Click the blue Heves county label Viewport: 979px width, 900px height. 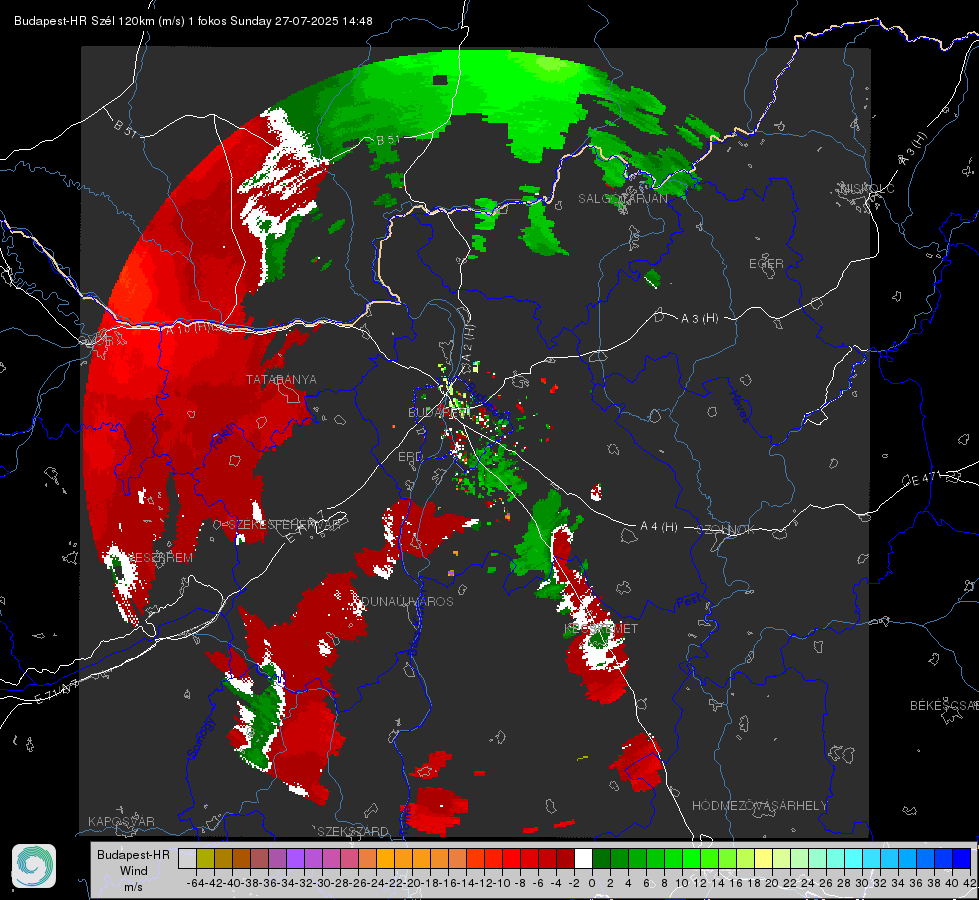(739, 407)
